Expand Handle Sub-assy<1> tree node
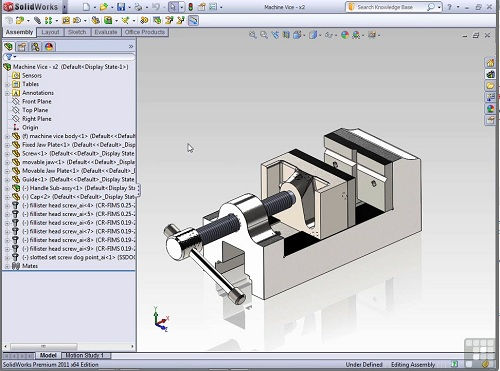 pos(7,188)
